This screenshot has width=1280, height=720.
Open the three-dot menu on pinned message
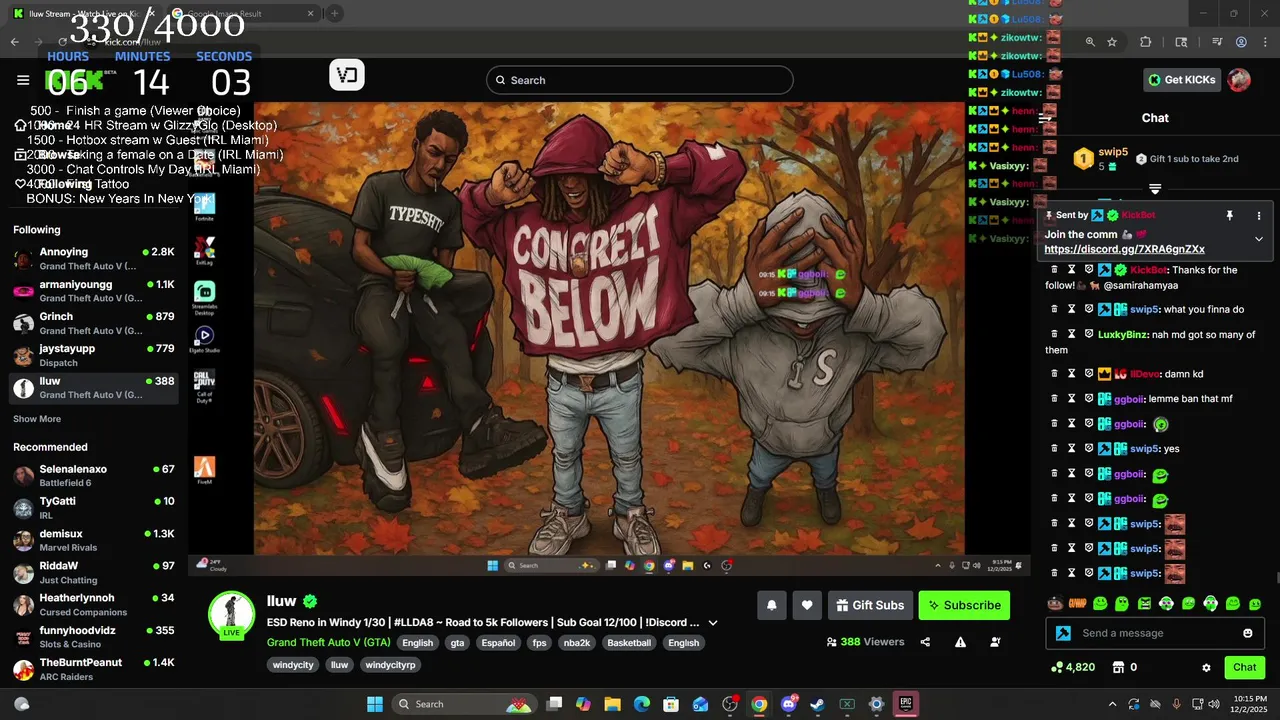click(1259, 215)
